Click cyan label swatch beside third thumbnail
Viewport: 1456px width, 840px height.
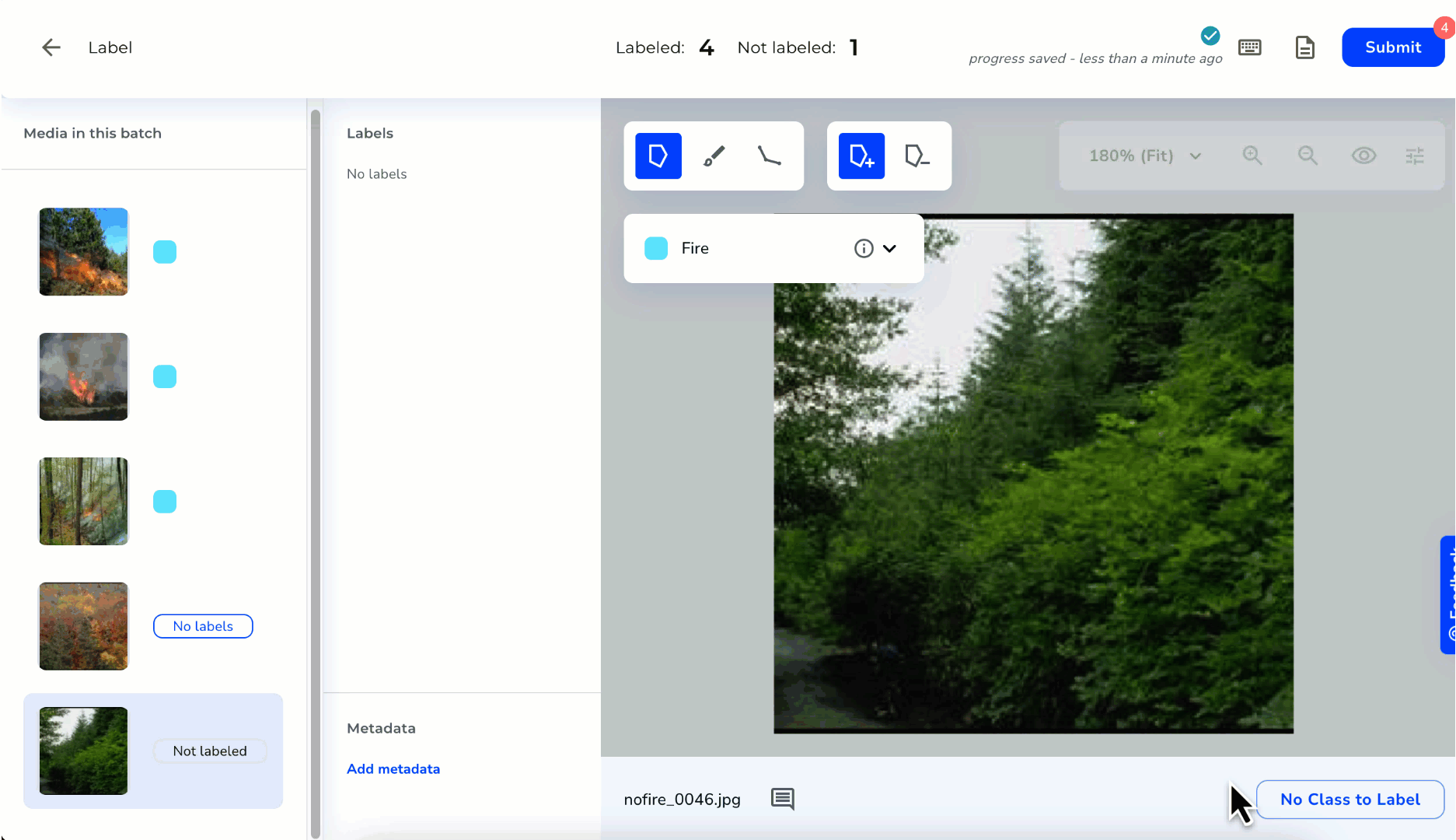[165, 502]
